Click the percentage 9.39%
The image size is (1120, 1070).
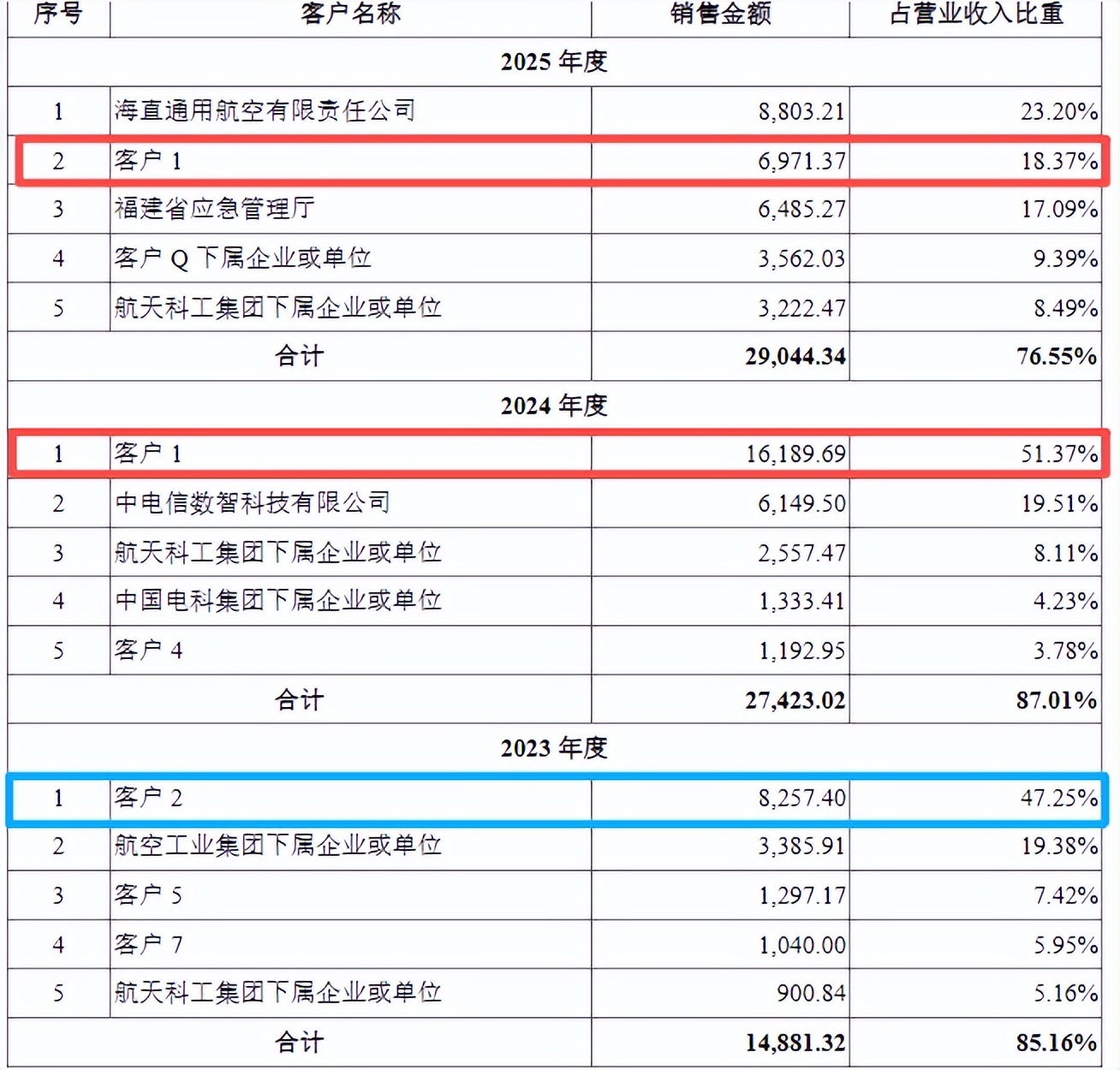pyautogui.click(x=1064, y=259)
